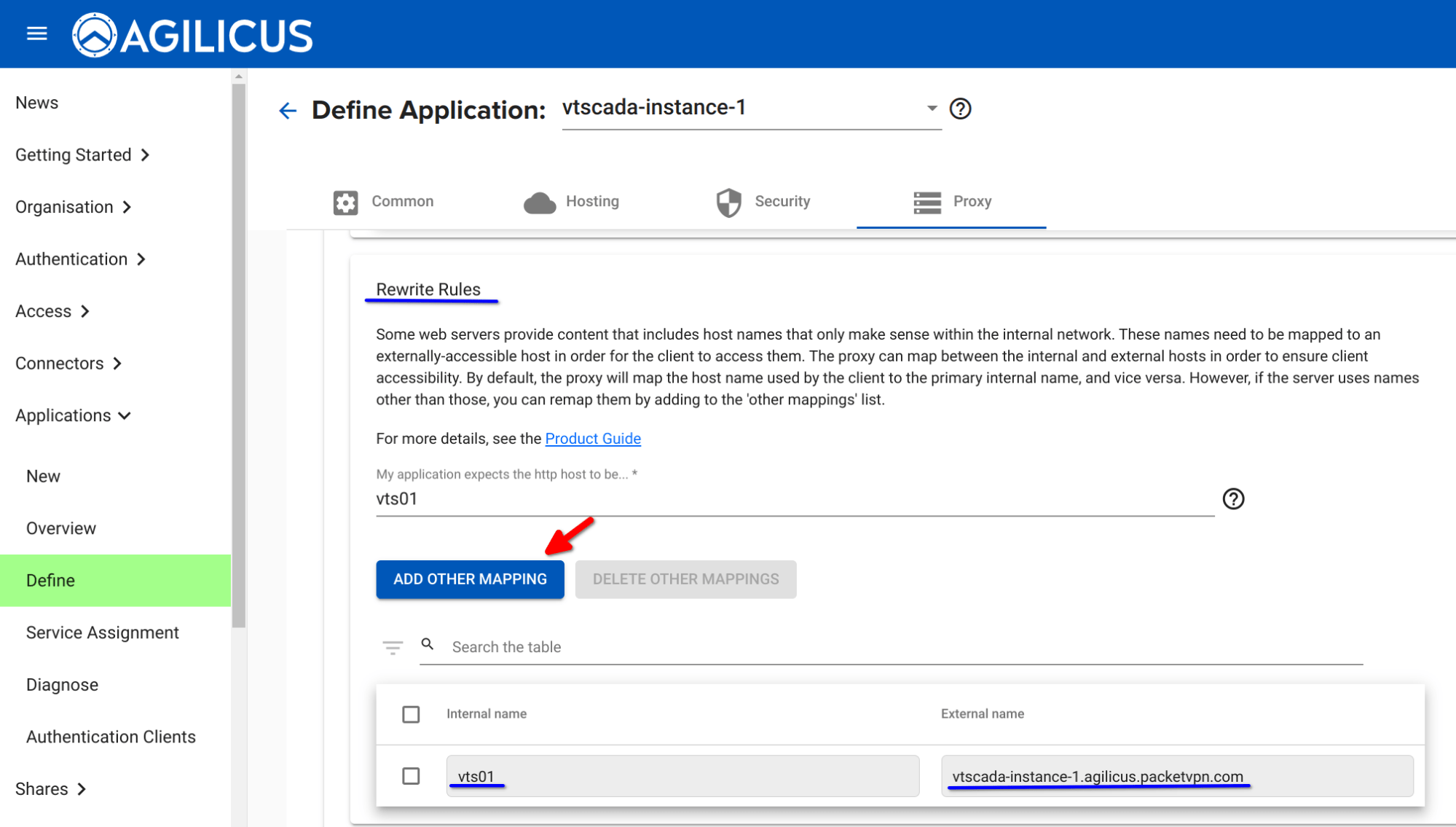Click the Add Other Mapping button
Screen dimensions: 1456x827
(470, 579)
